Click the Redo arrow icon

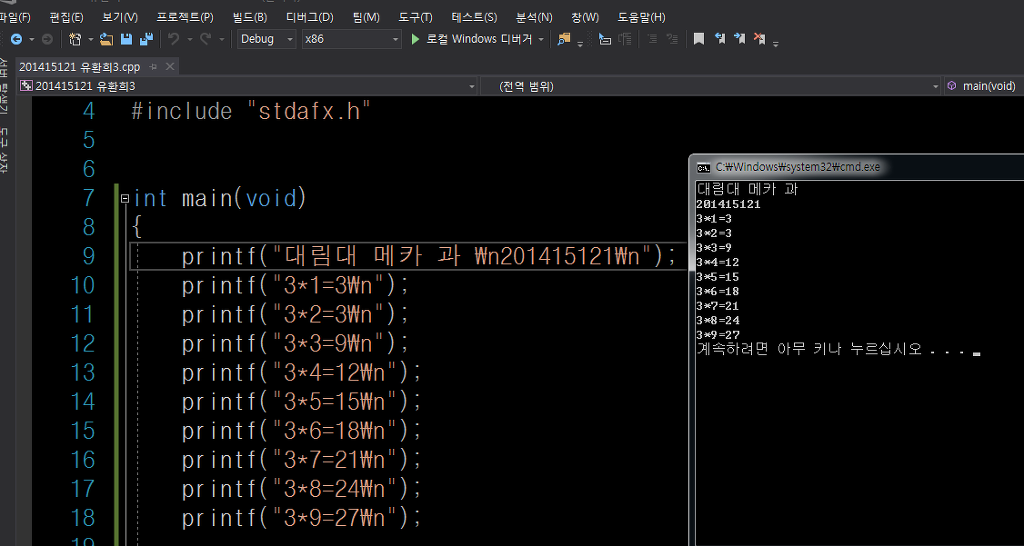206,39
